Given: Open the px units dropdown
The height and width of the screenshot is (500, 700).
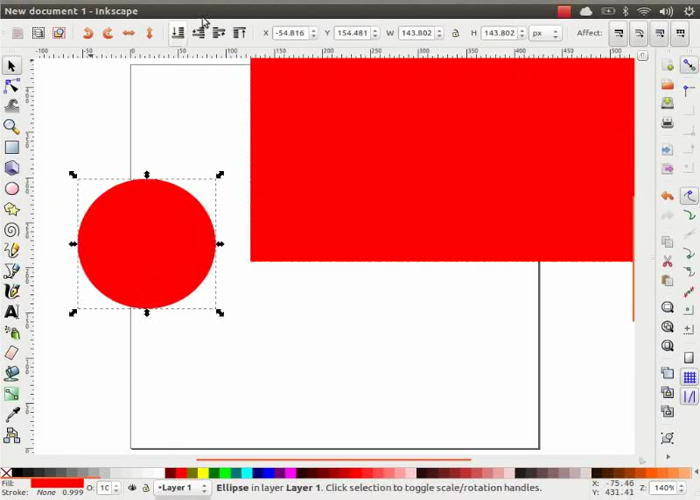Looking at the screenshot, I should tap(545, 33).
